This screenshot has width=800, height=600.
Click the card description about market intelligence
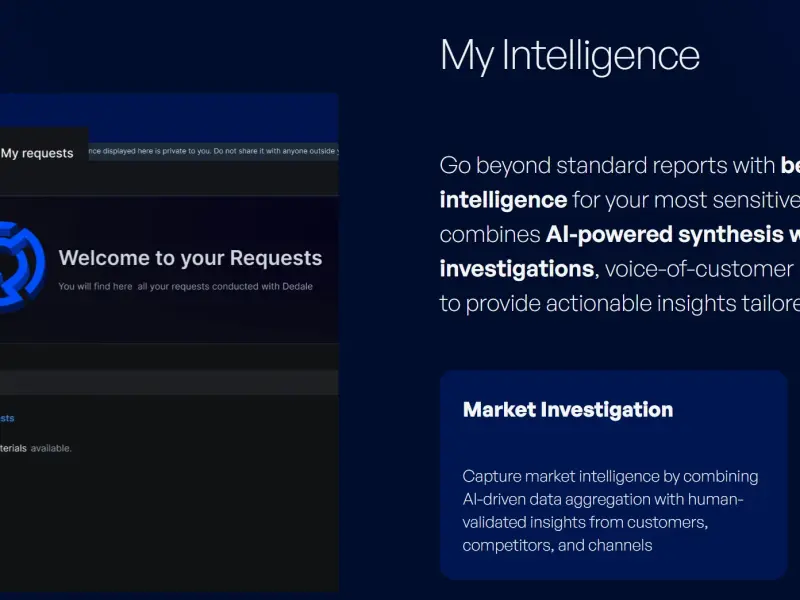click(x=610, y=510)
